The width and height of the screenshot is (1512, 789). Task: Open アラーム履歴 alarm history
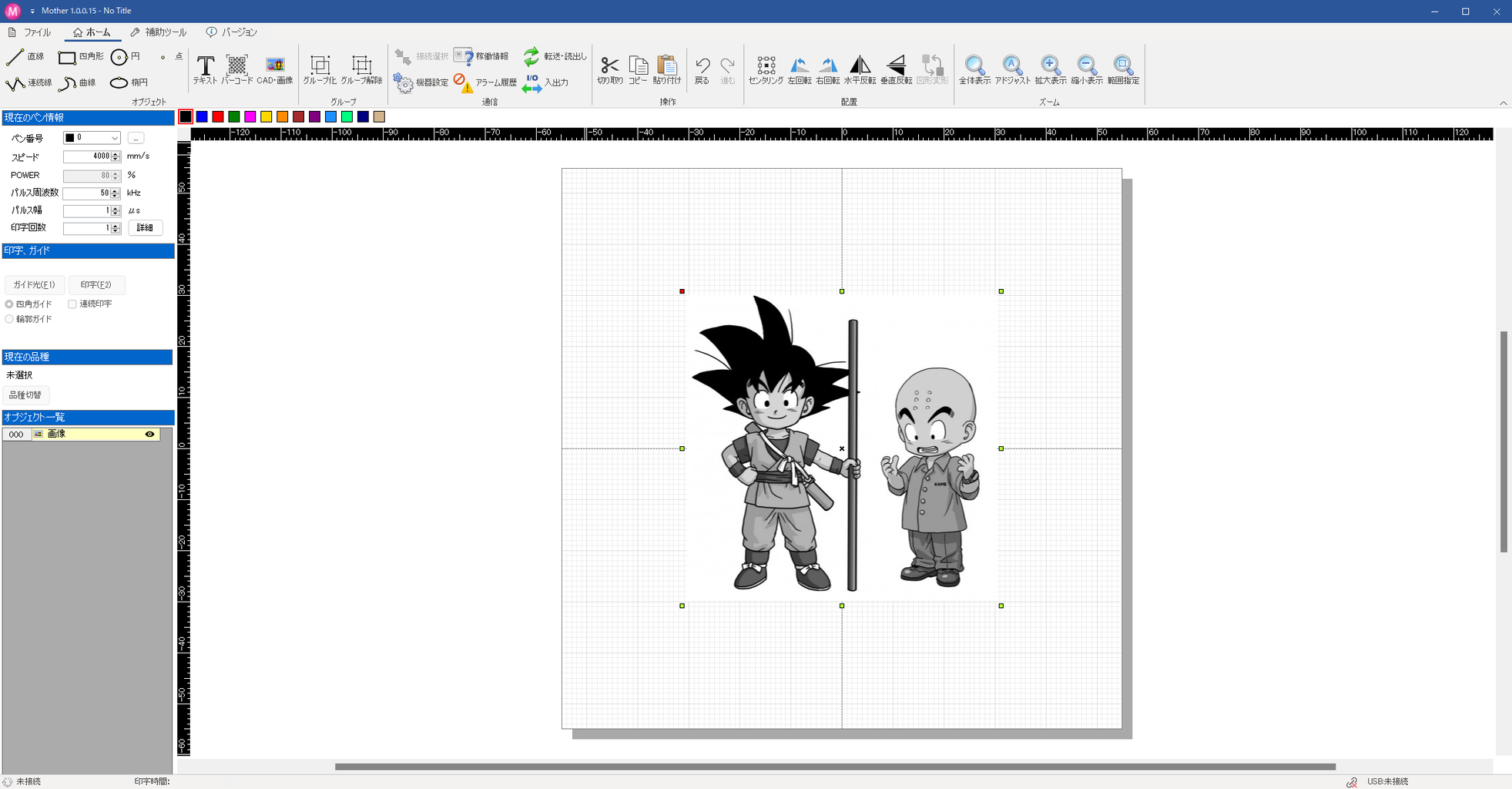[485, 82]
